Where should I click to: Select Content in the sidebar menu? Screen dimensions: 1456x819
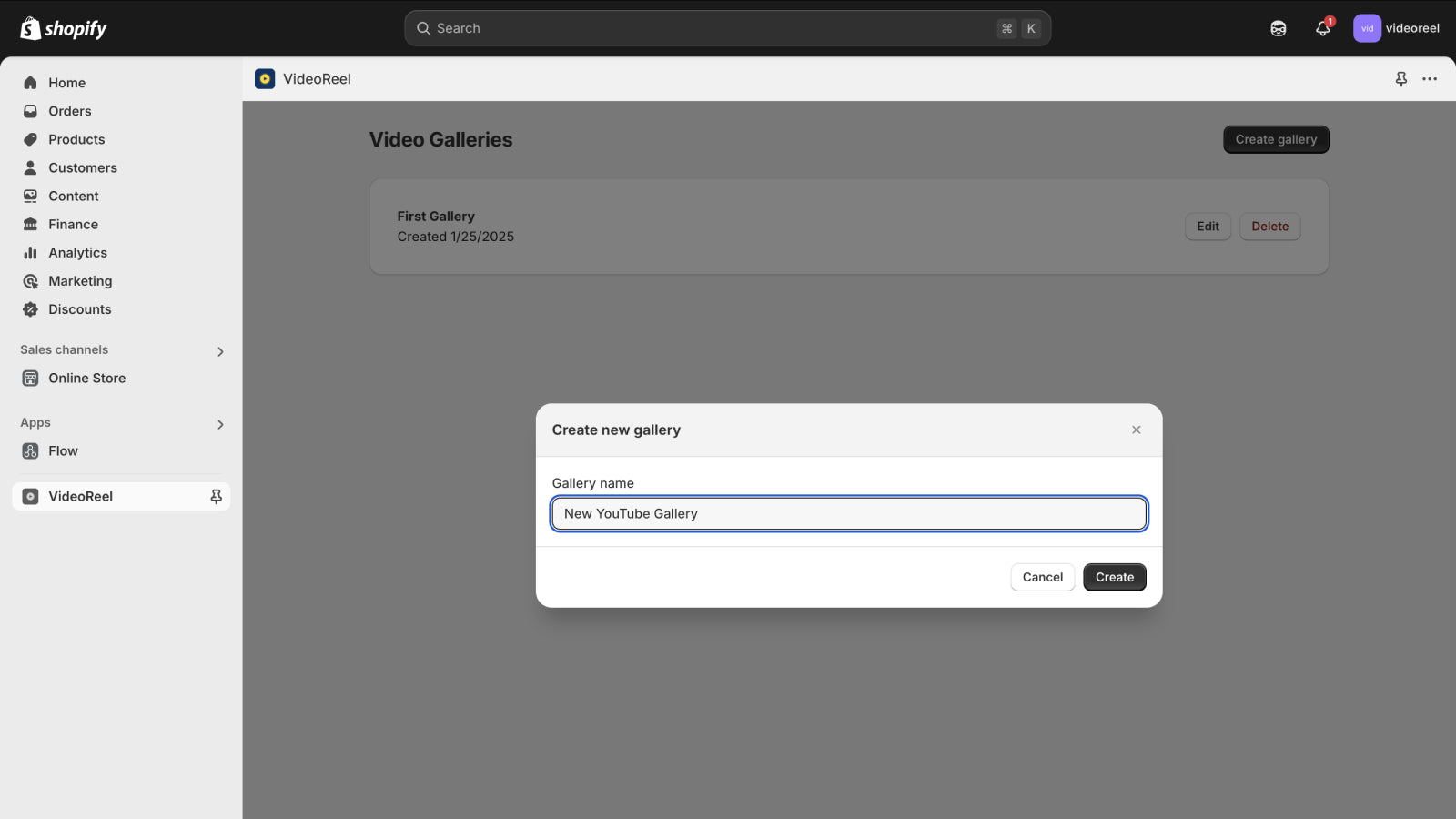pyautogui.click(x=30, y=196)
